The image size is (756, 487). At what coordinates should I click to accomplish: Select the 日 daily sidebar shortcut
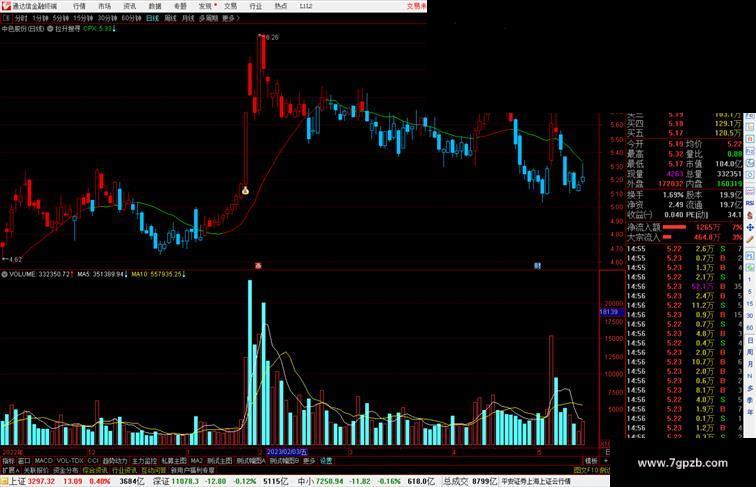click(750, 340)
